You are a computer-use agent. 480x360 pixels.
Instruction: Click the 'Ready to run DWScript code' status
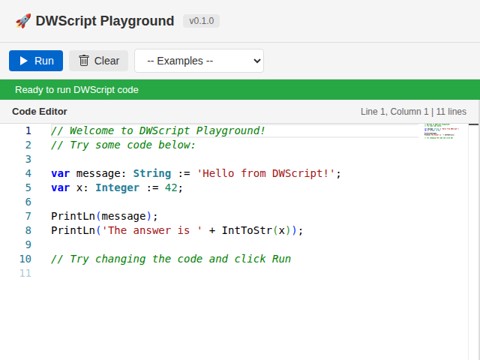[x=77, y=90]
